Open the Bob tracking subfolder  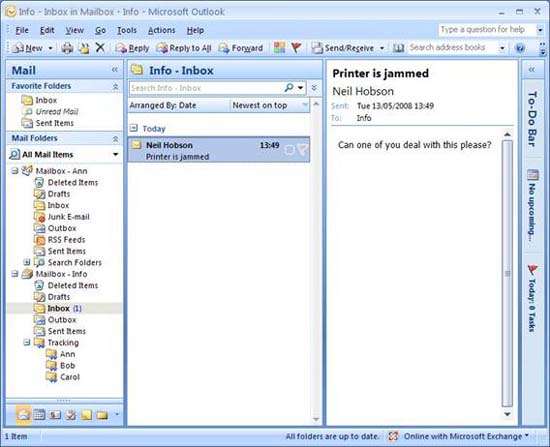point(67,366)
